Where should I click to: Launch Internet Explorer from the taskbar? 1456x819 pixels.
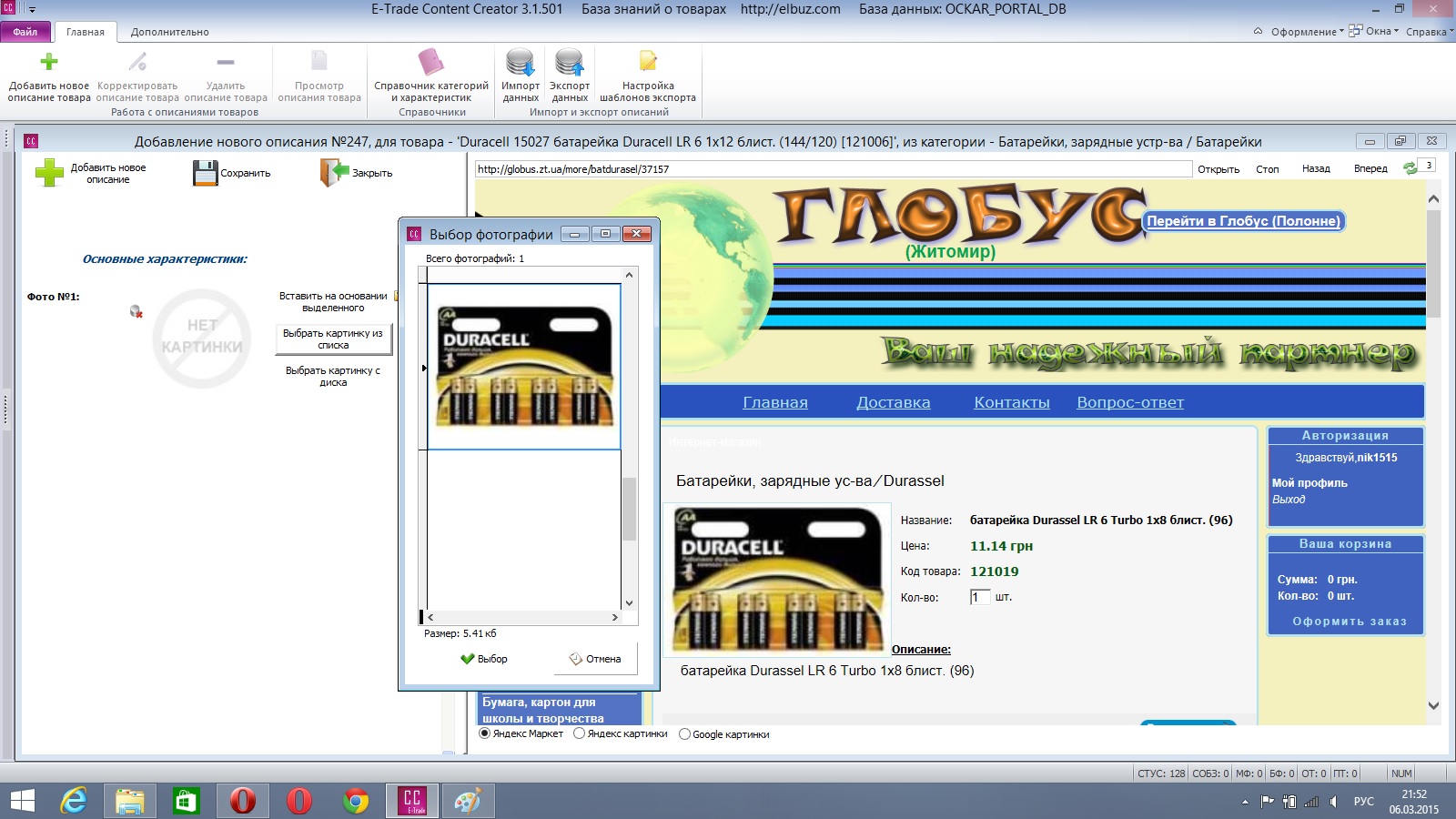74,801
